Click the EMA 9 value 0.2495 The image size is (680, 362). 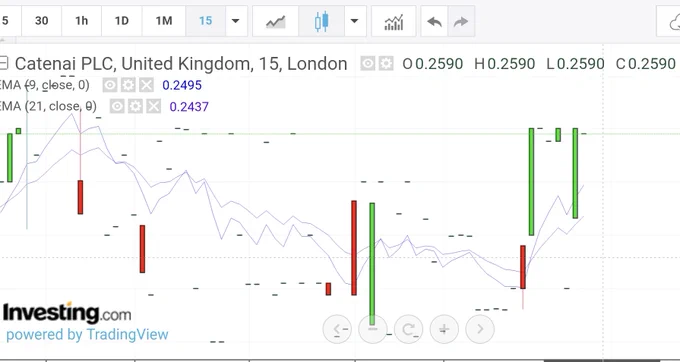pyautogui.click(x=182, y=85)
